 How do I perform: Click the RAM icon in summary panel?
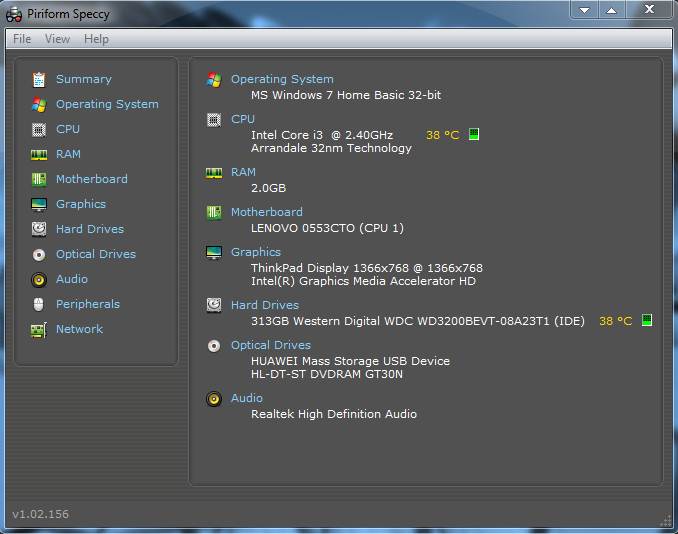[214, 173]
